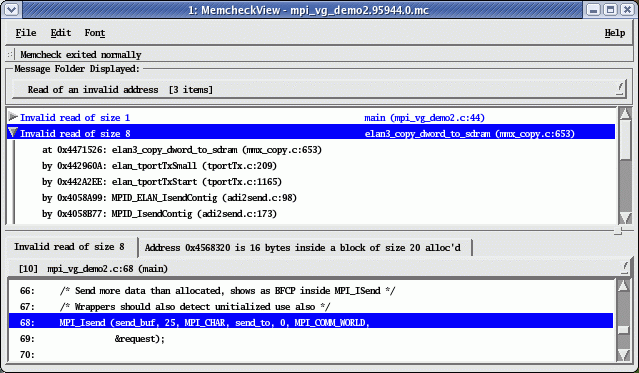Image resolution: width=639 pixels, height=373 pixels.
Task: Open the window menu in the title bar
Action: (11, 9)
